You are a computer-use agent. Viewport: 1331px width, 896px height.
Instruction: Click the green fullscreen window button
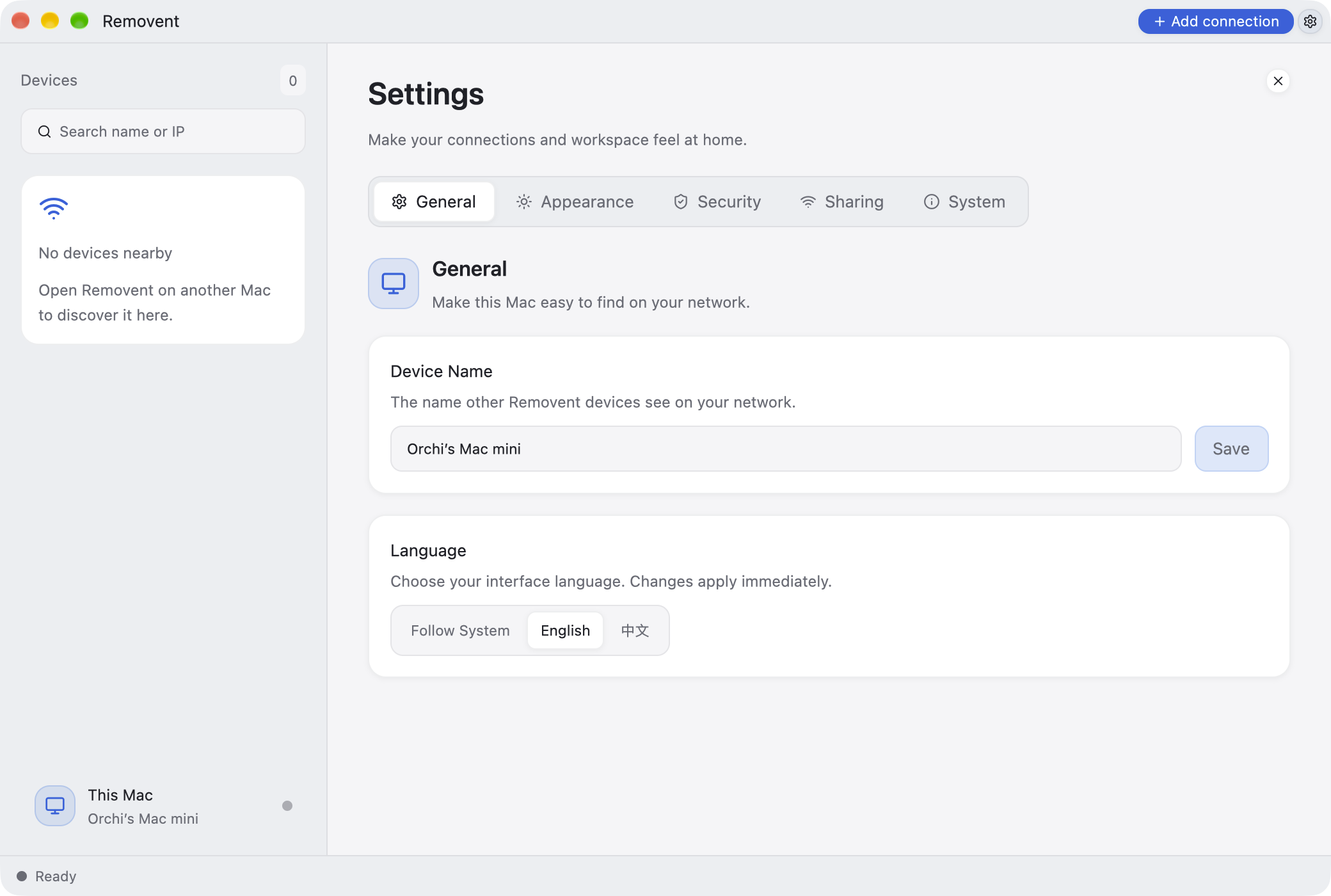pyautogui.click(x=79, y=21)
